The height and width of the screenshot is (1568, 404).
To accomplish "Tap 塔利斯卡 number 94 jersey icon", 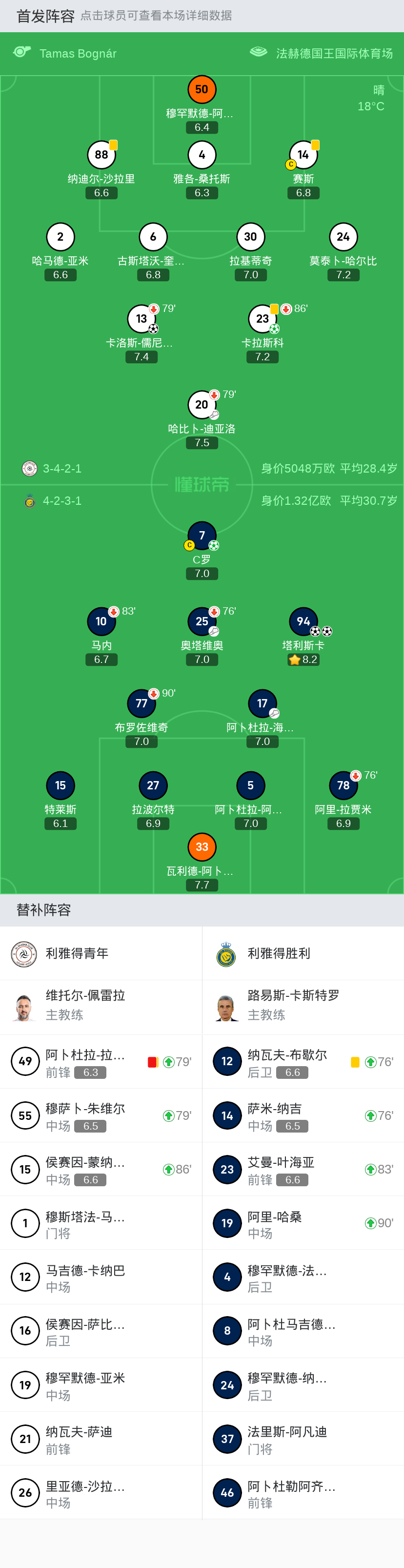I will [x=303, y=621].
